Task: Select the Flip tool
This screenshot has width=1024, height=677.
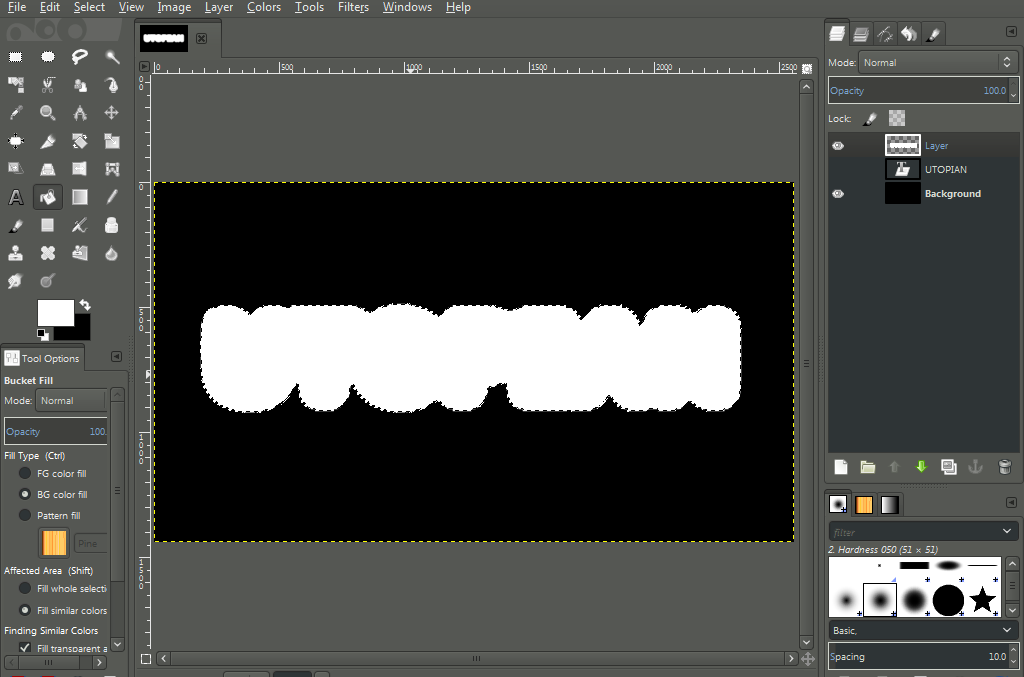Action: [x=80, y=169]
